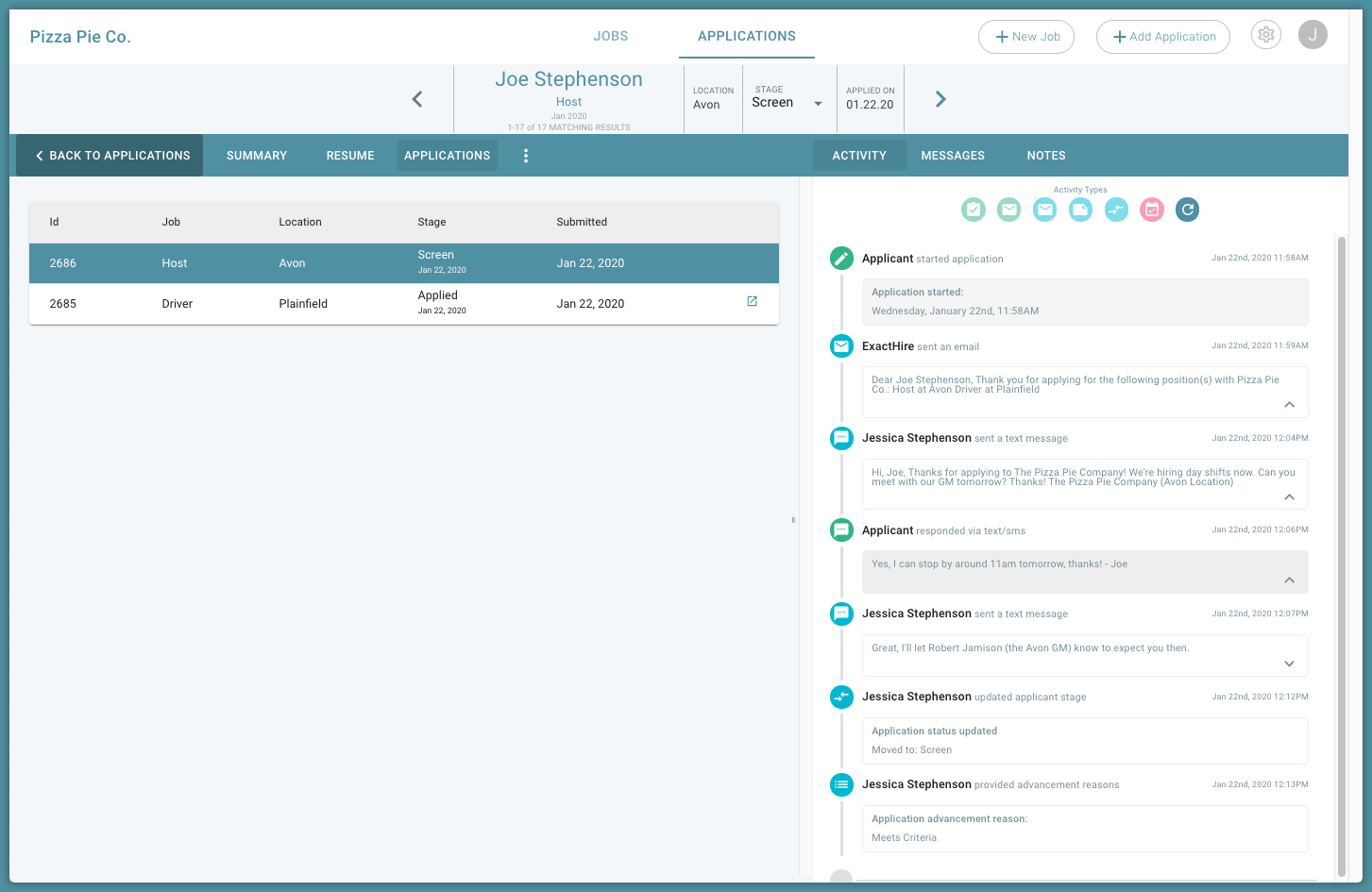This screenshot has width=1372, height=892.
Task: Collapse the Applicant's "Yes, I can stop by" response
Action: (1289, 580)
